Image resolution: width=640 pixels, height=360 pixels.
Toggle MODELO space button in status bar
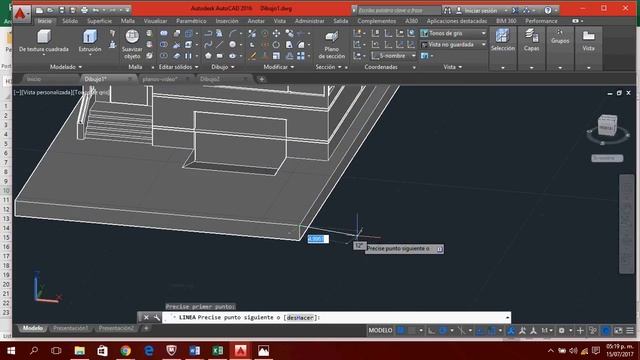(380, 330)
